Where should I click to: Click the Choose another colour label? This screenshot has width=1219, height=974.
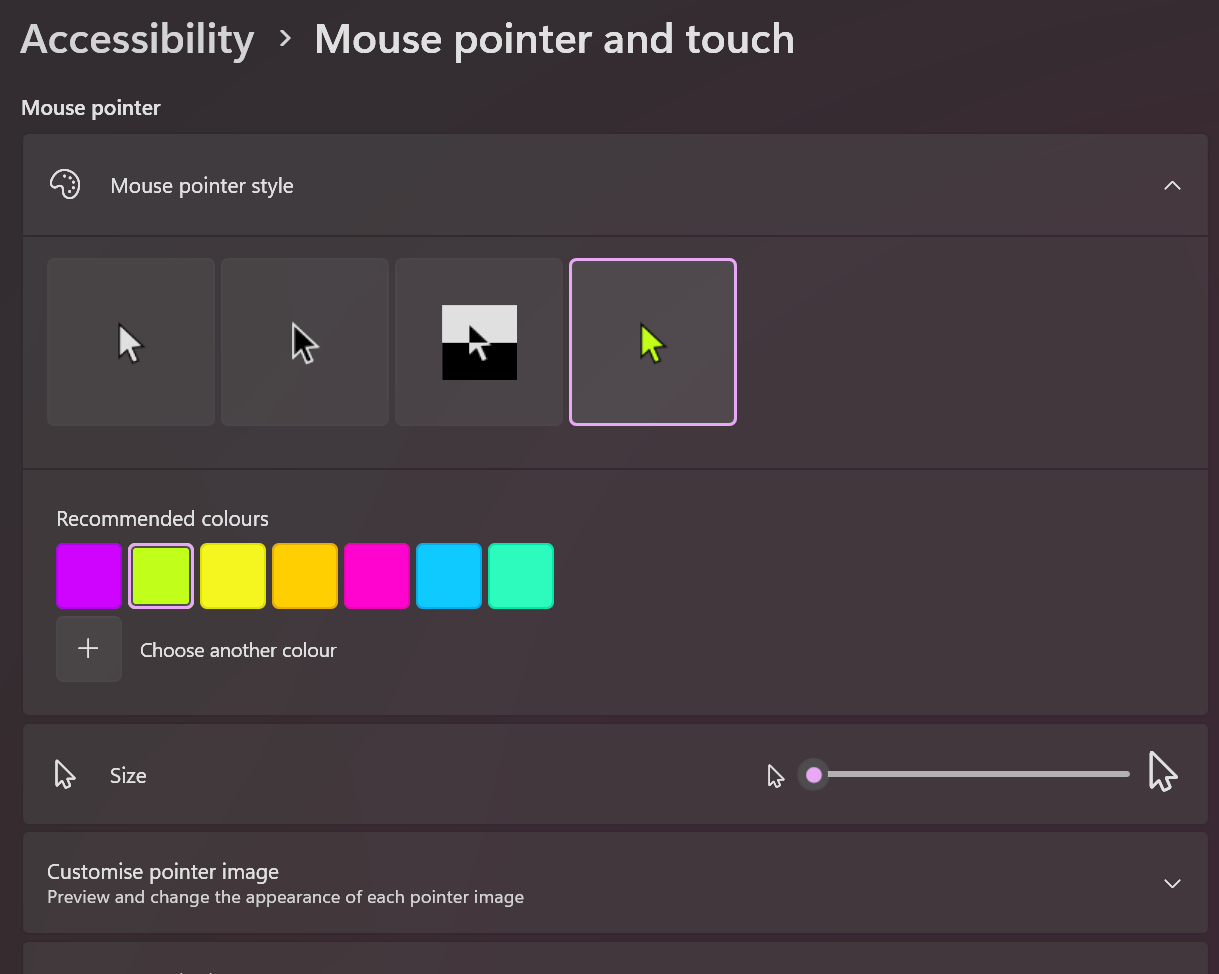(238, 650)
